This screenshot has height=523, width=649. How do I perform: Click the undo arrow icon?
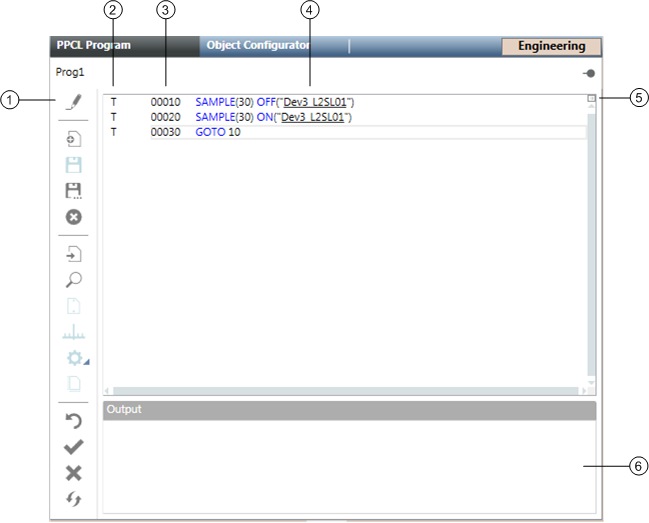click(x=73, y=421)
